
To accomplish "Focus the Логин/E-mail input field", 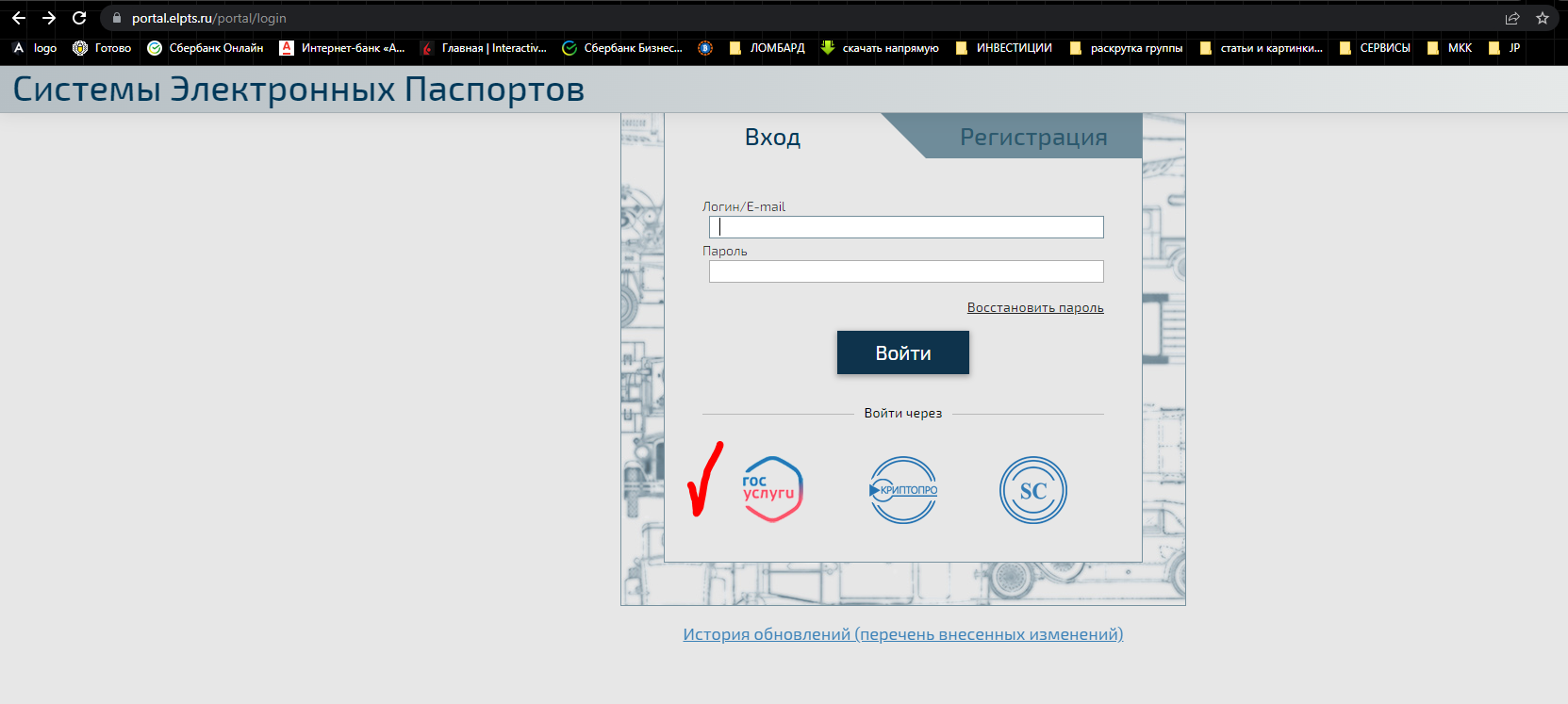I will (906, 227).
